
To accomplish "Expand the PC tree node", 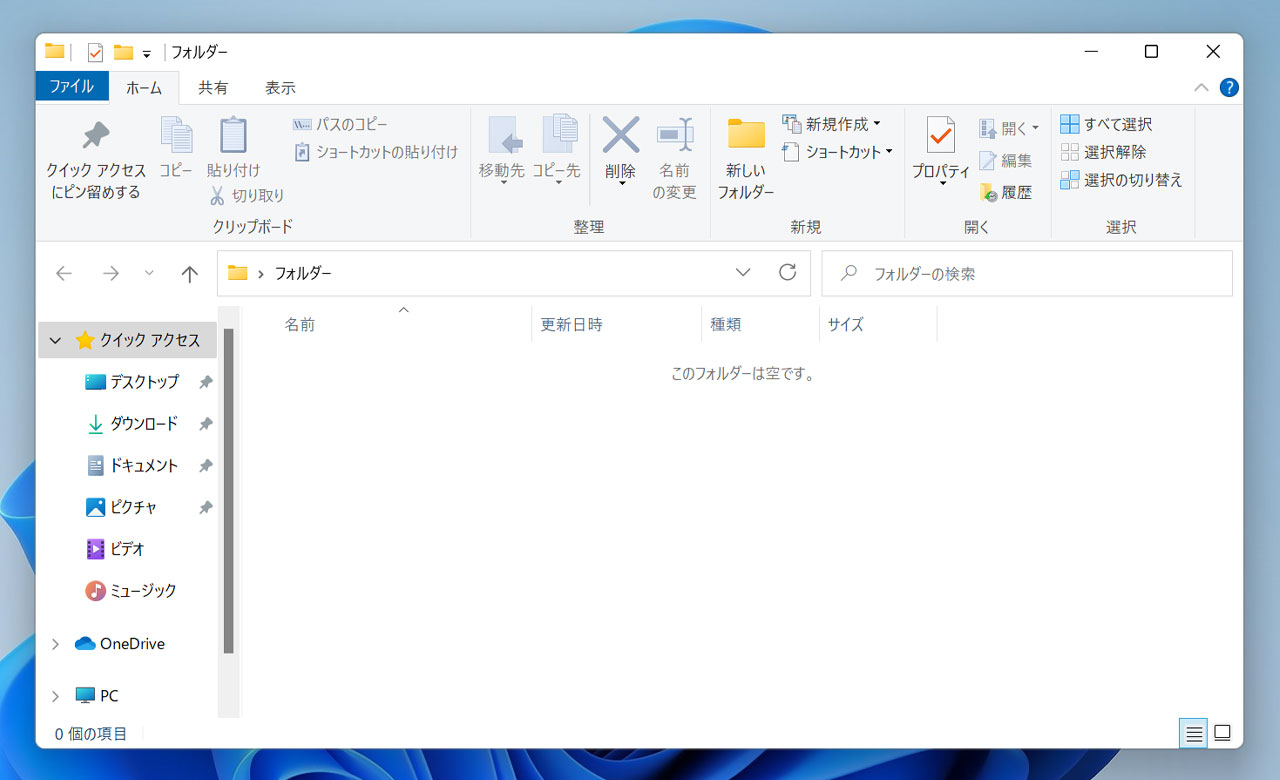I will pyautogui.click(x=55, y=696).
